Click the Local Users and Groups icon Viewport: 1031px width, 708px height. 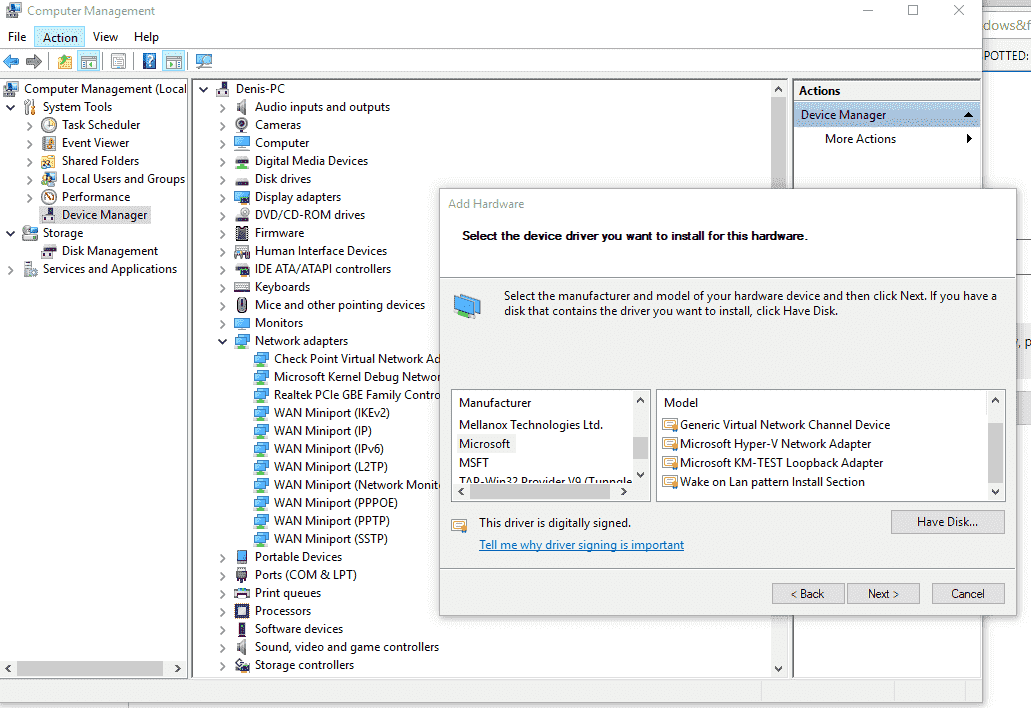(49, 179)
